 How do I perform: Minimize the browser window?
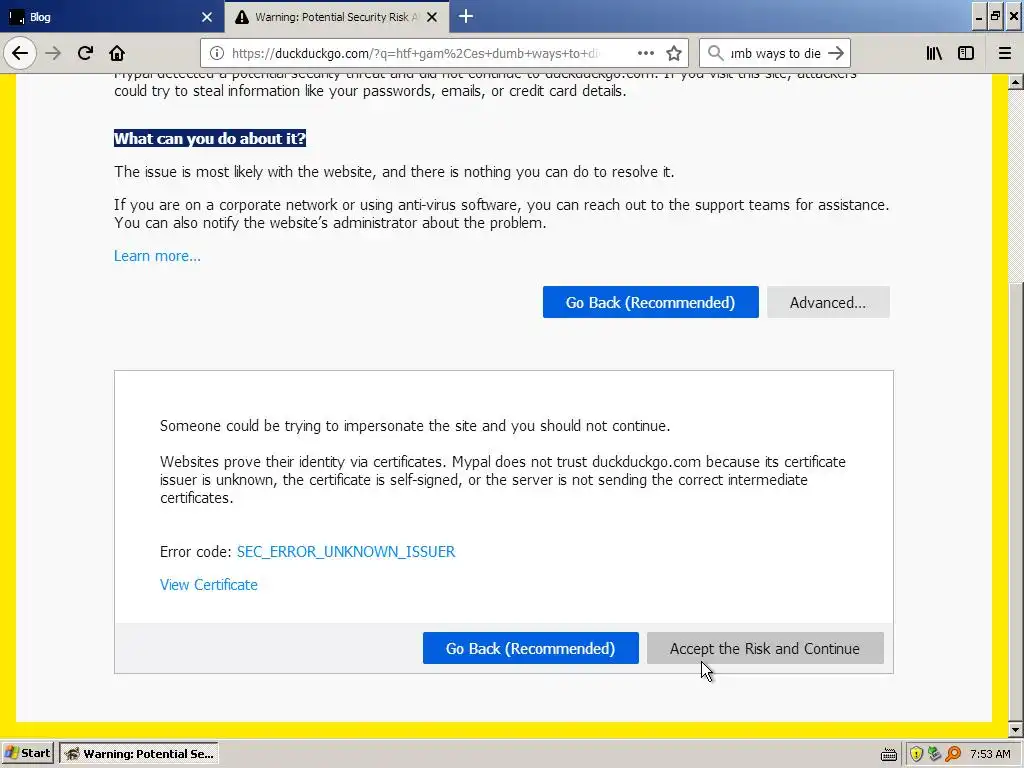pyautogui.click(x=978, y=17)
